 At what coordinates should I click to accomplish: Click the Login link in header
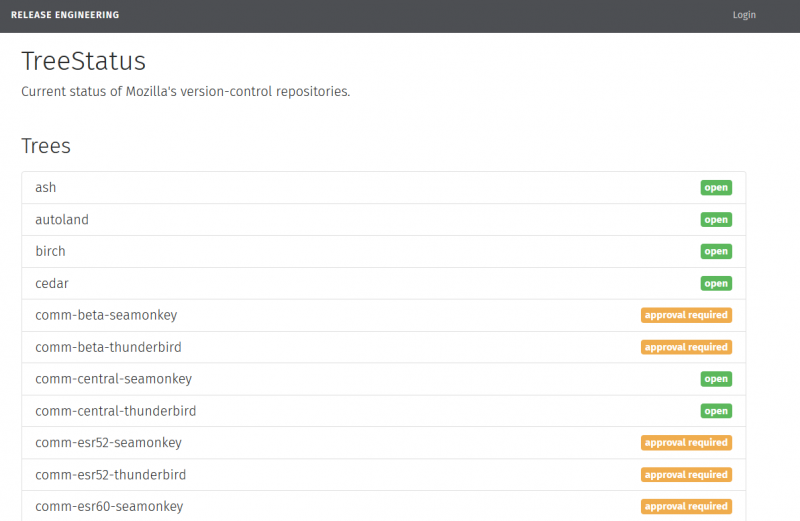pyautogui.click(x=744, y=15)
